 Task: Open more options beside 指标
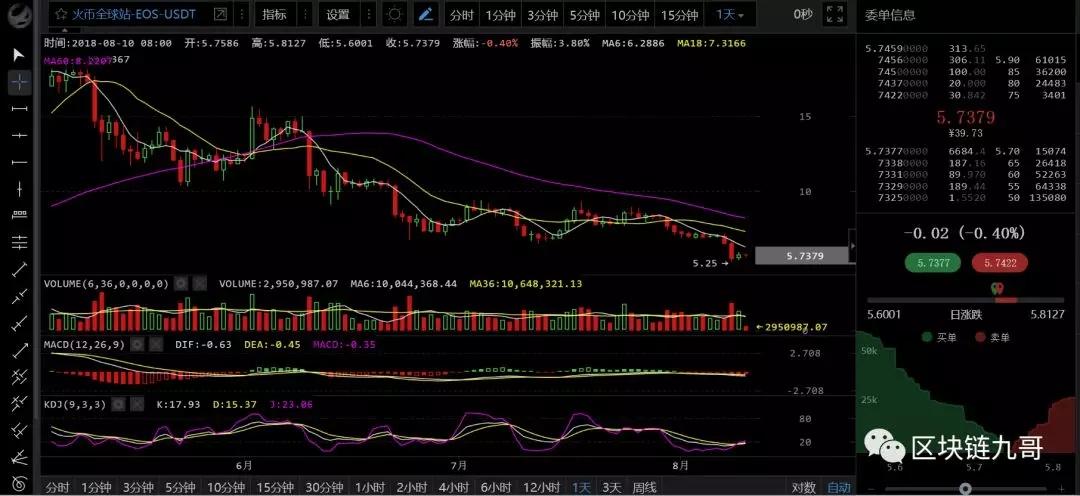[x=305, y=14]
